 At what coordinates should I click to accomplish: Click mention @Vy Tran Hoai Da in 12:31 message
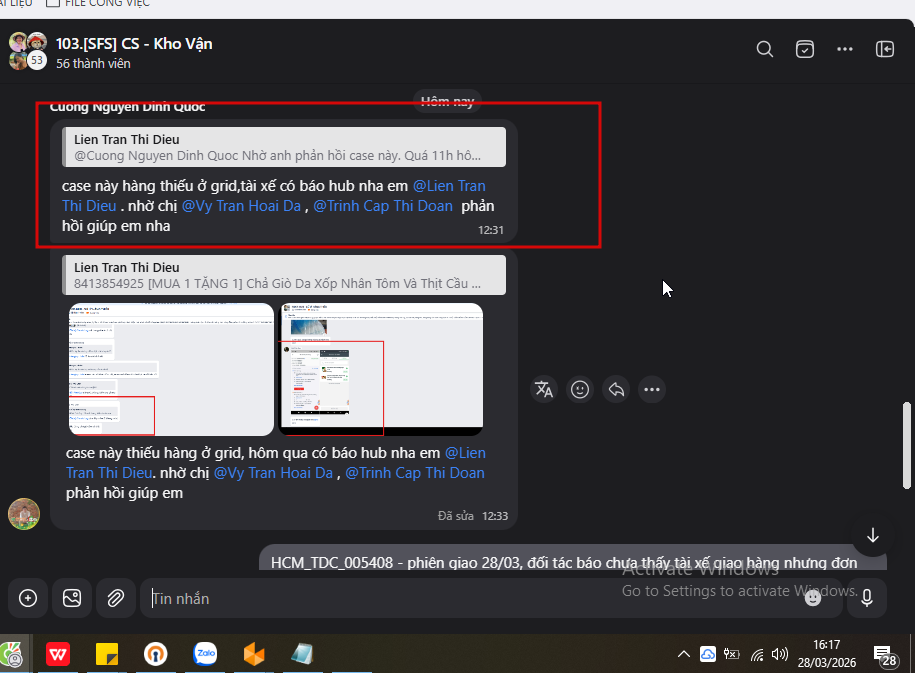tap(242, 206)
